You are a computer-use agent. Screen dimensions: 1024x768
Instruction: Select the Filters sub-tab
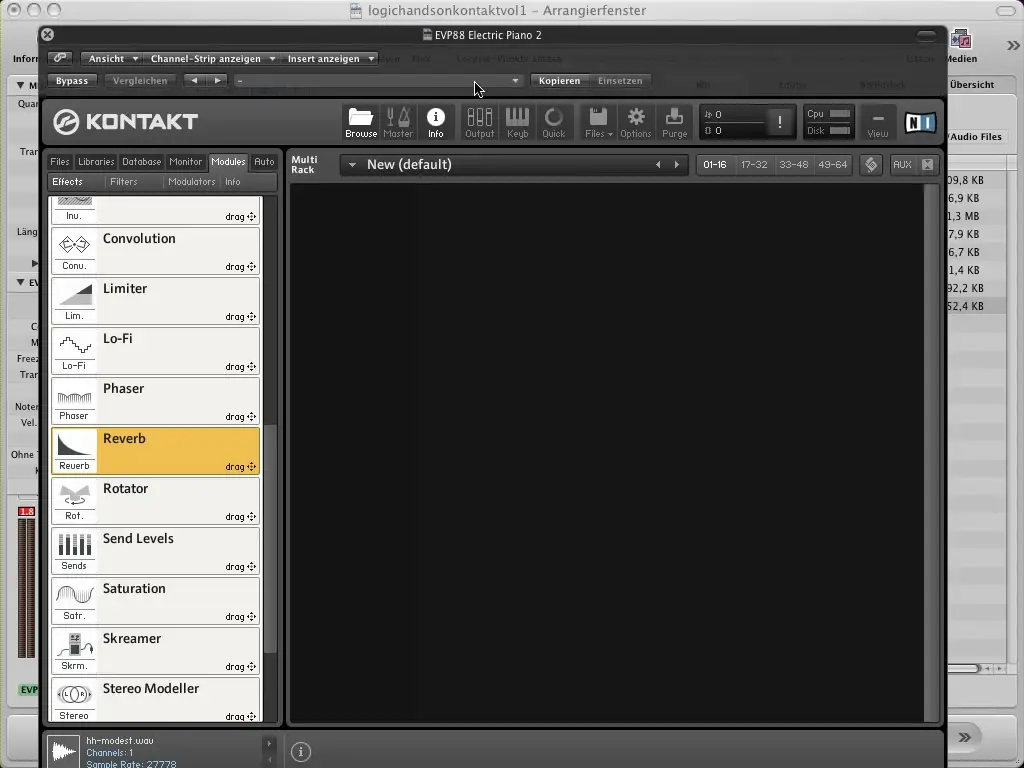tap(123, 182)
